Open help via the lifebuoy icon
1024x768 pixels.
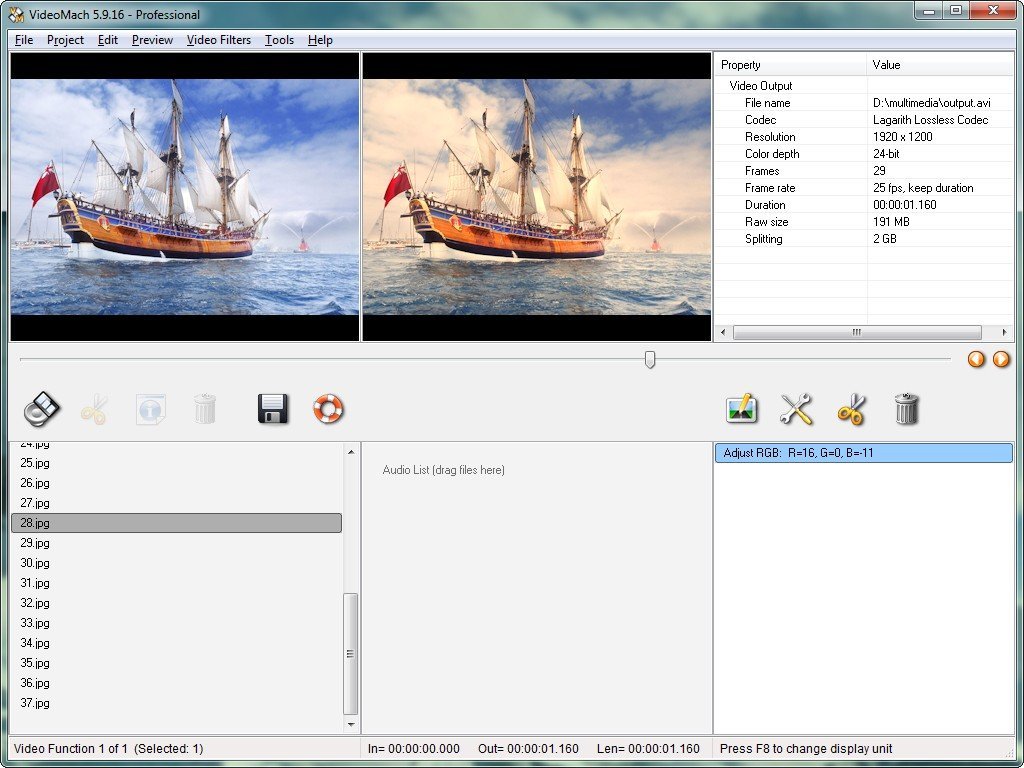click(328, 408)
